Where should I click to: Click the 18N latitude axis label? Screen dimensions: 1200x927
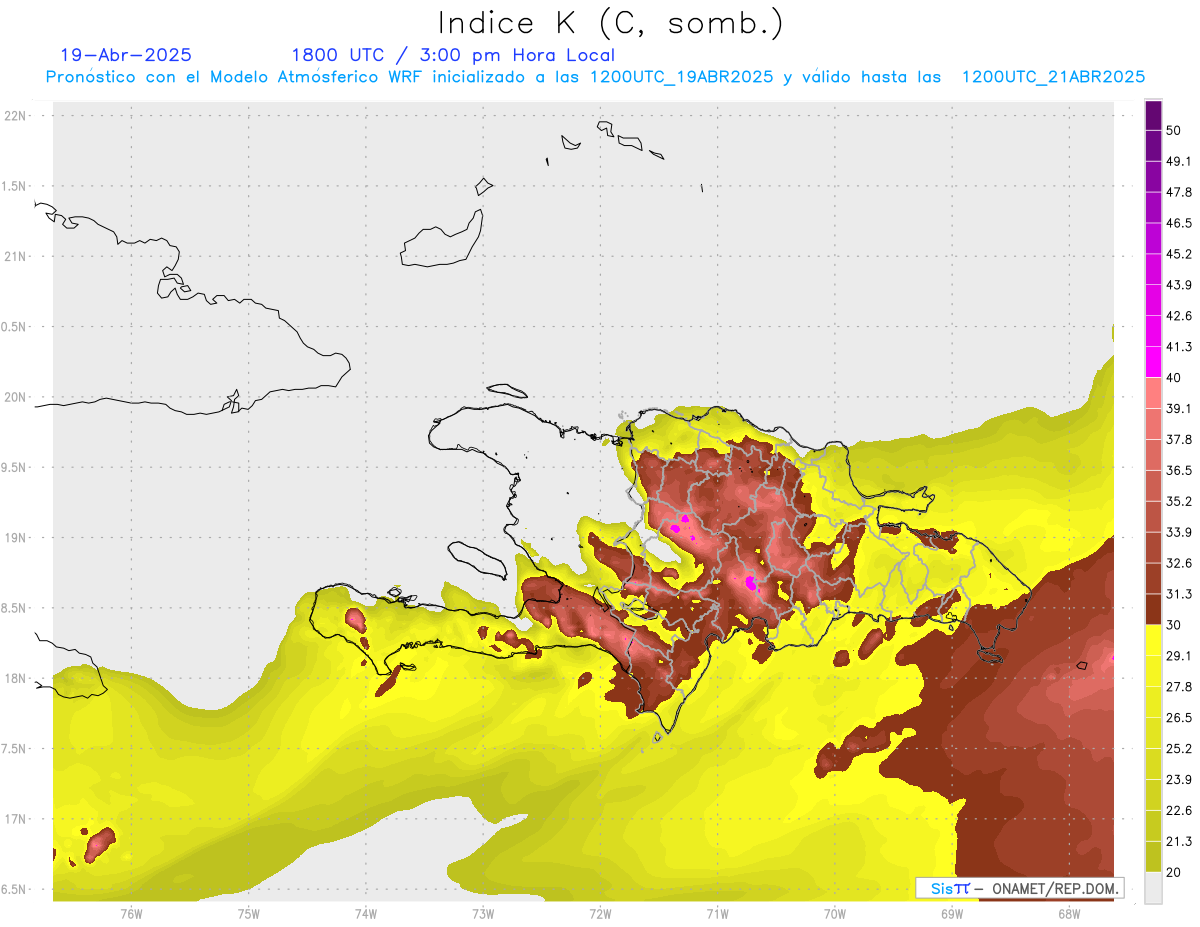click(x=16, y=678)
